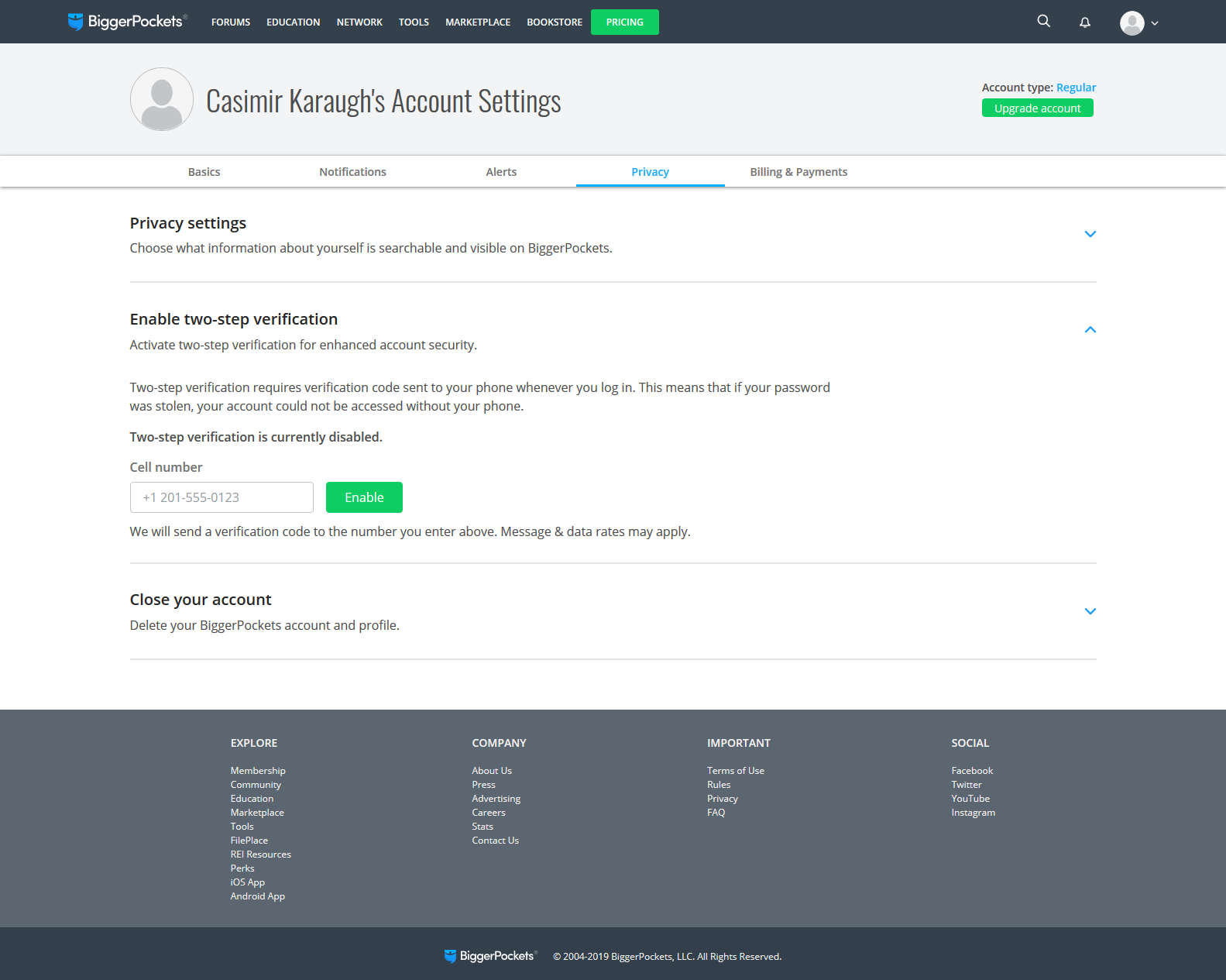
Task: Open the Network menu
Action: (359, 22)
